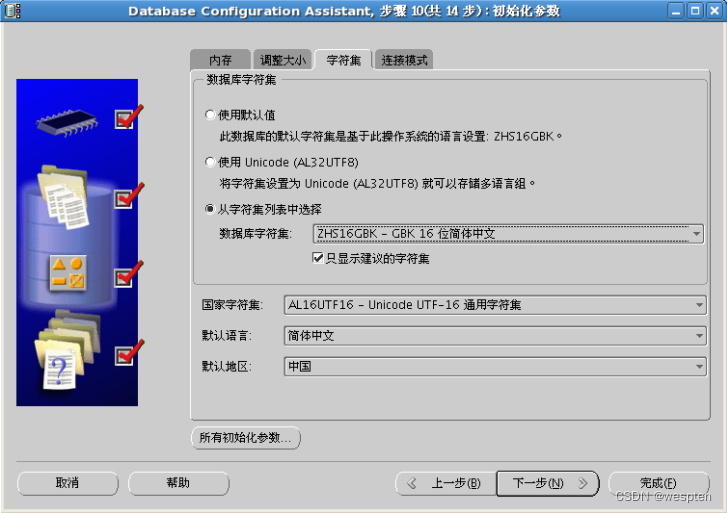
Task: Select the 使用默认值 radio button
Action: (x=210, y=115)
